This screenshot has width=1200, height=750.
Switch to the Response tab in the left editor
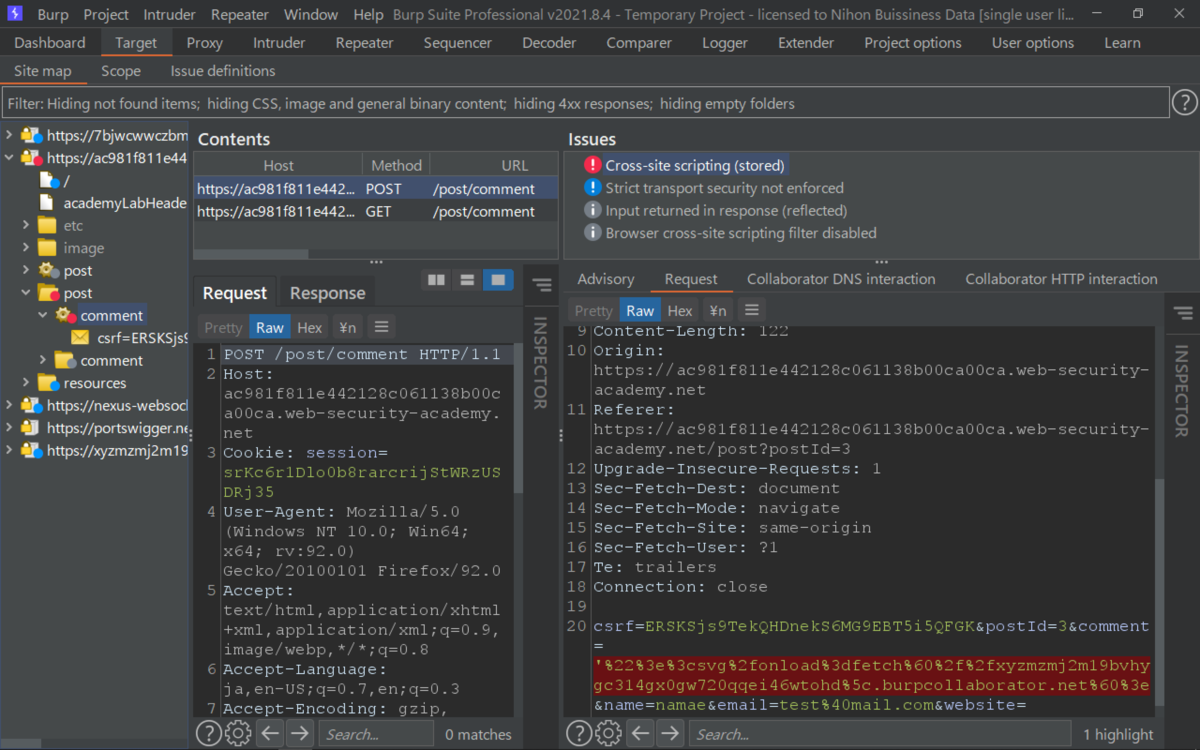click(327, 293)
